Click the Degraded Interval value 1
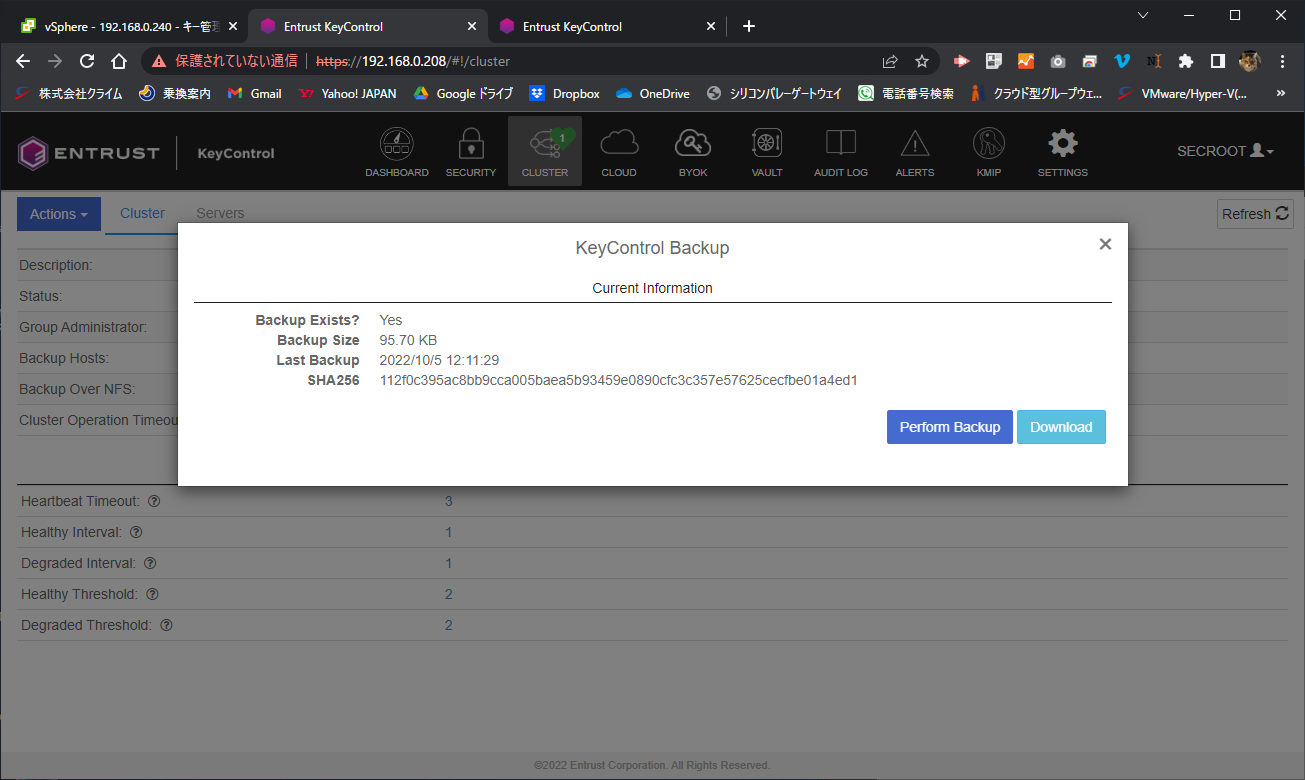 449,563
